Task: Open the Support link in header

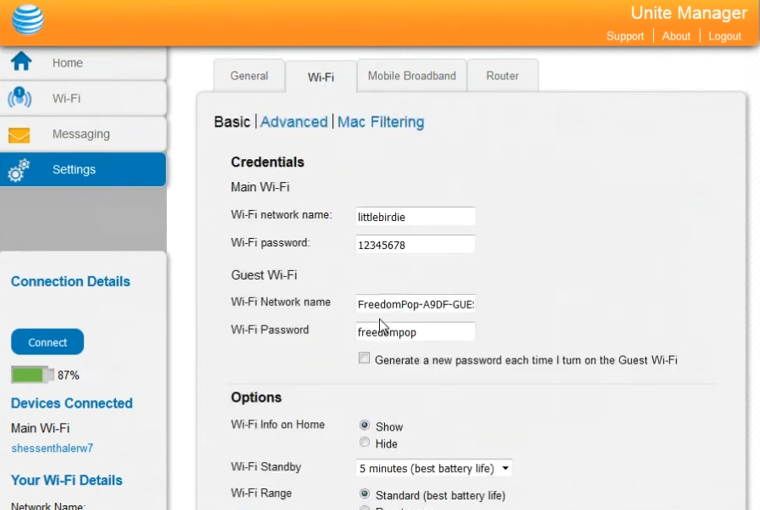Action: point(625,36)
